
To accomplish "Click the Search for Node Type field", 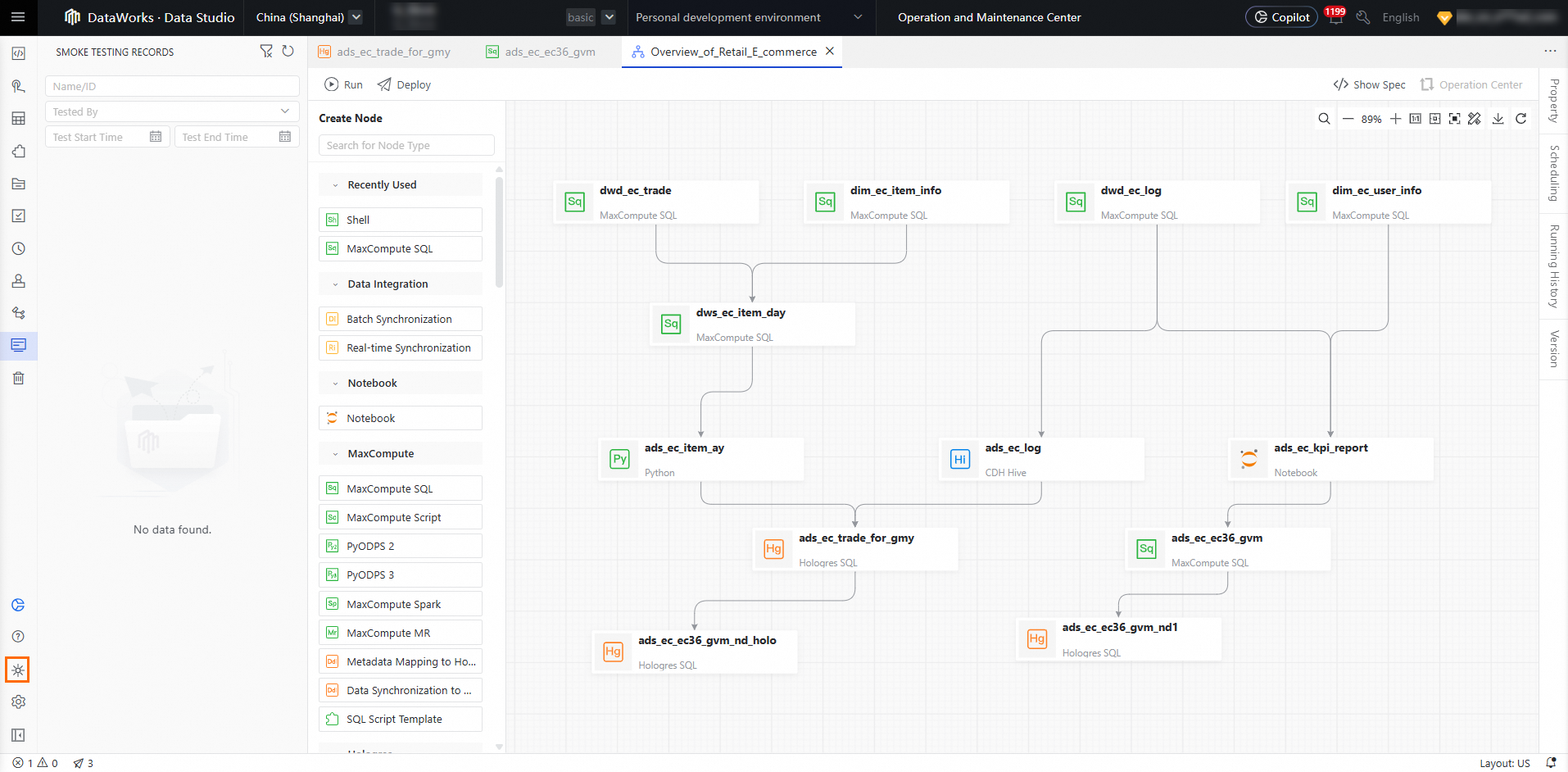I will pyautogui.click(x=406, y=145).
